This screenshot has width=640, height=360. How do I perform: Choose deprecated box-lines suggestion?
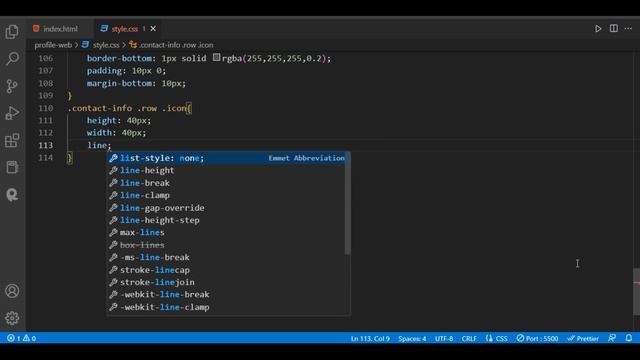(x=226, y=245)
